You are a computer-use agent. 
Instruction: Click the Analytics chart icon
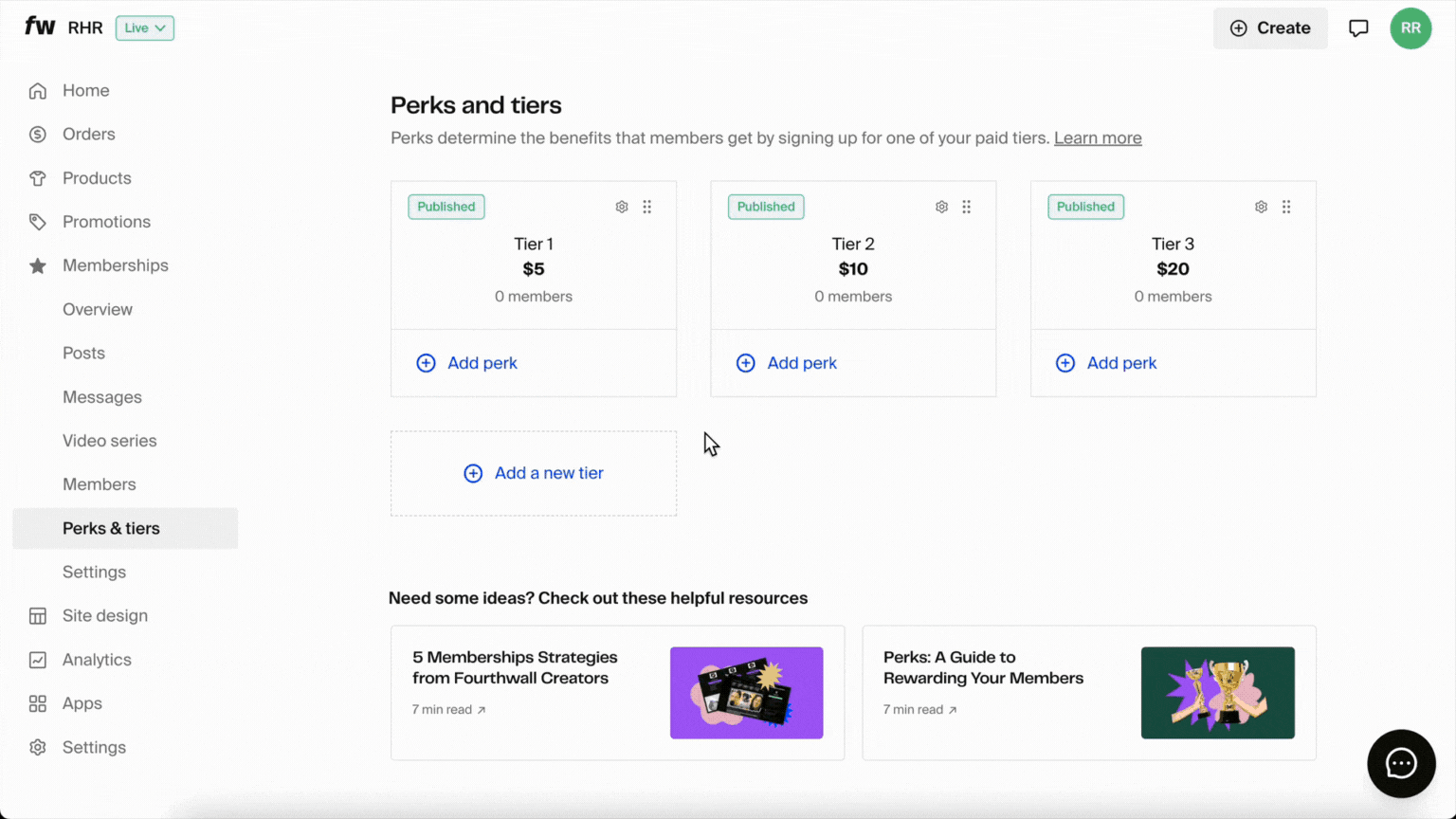tap(38, 659)
